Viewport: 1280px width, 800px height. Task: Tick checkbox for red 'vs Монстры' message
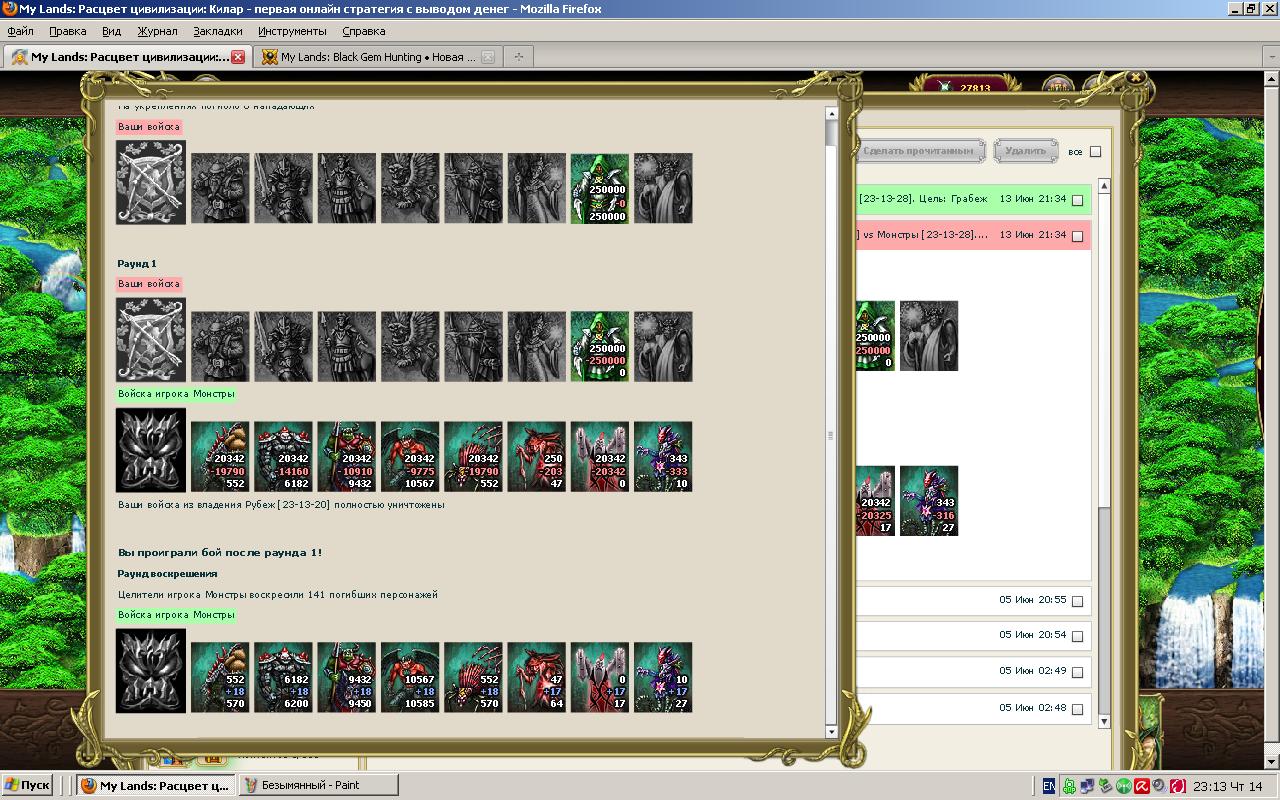pos(1077,236)
